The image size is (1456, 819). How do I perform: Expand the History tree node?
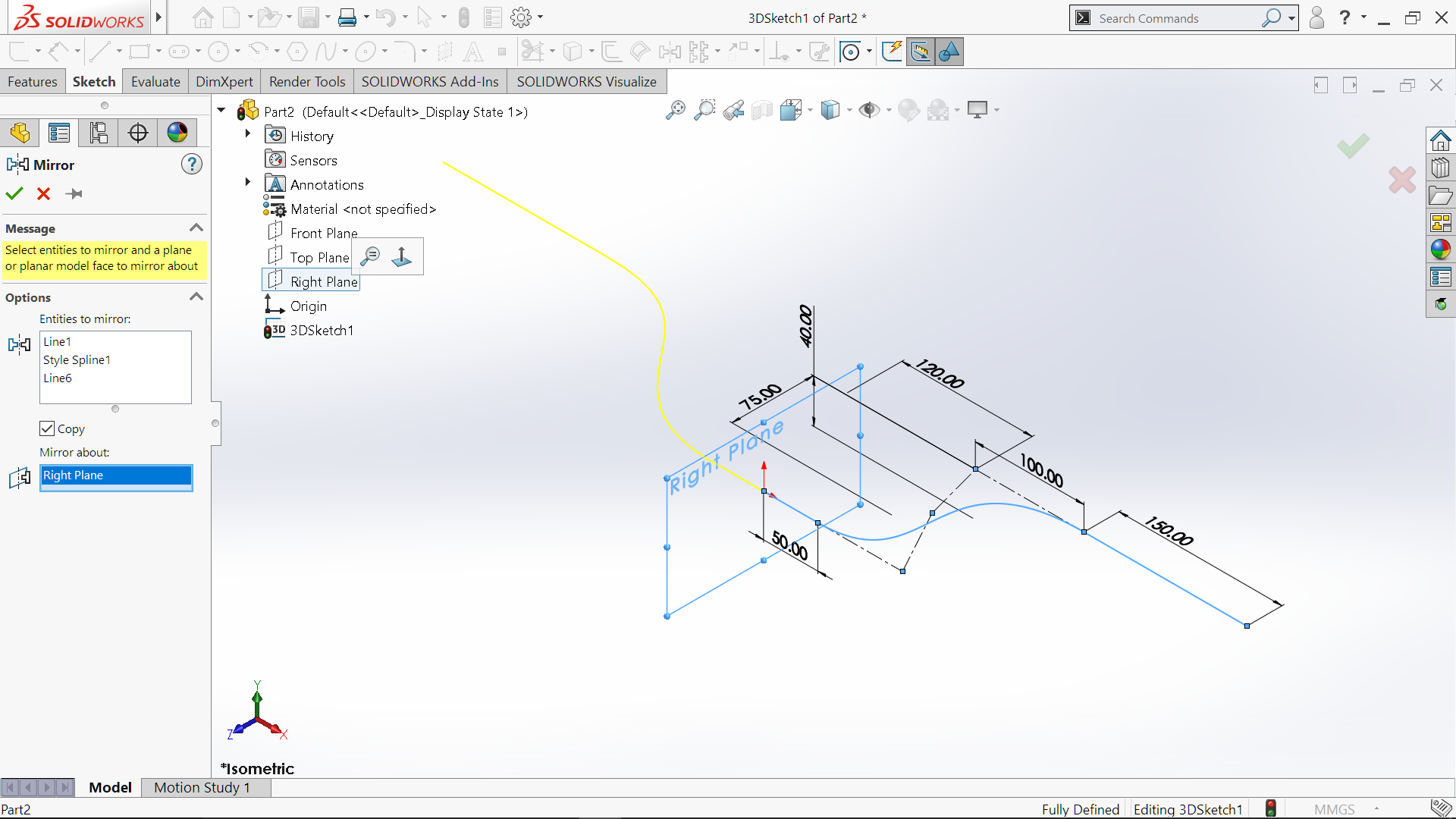248,134
